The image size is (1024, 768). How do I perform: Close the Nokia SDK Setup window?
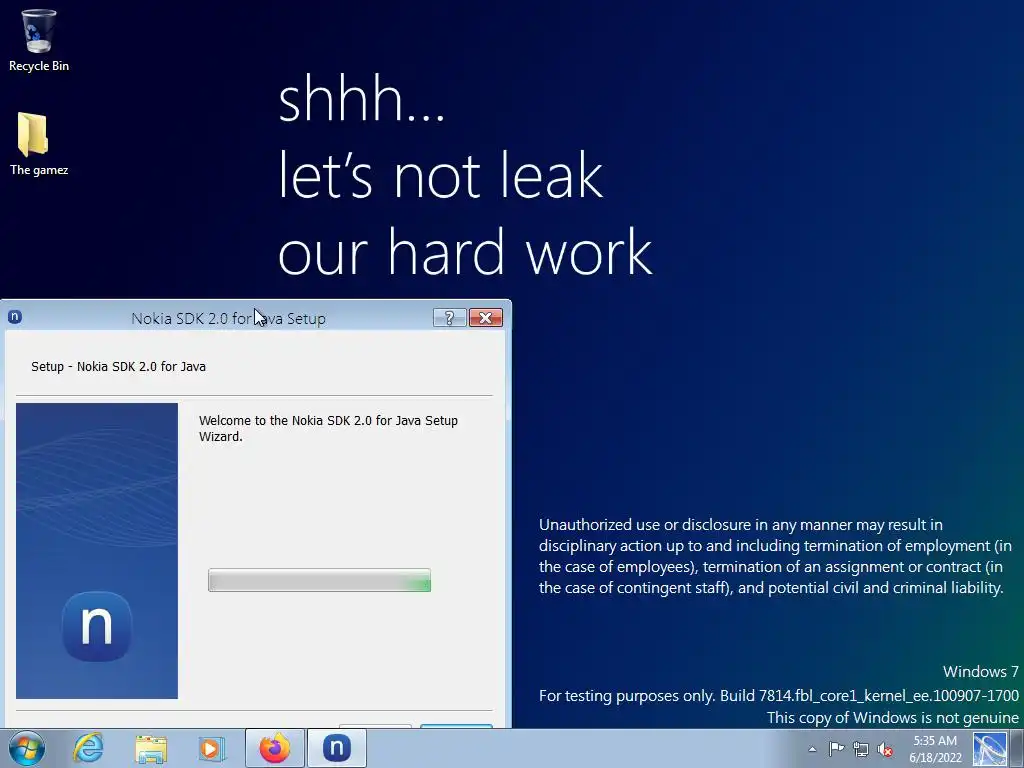486,318
